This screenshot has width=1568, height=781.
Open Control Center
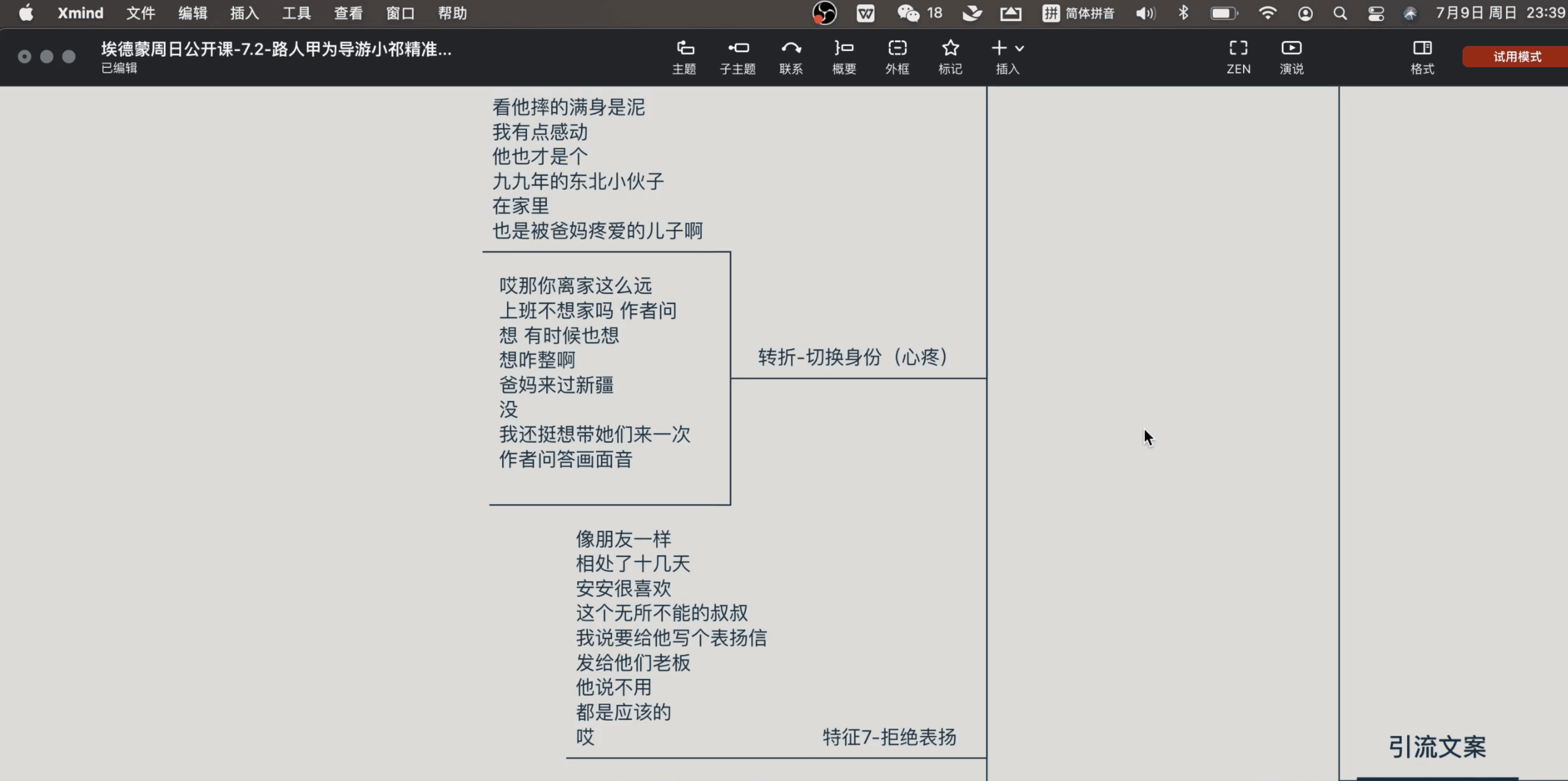(x=1376, y=13)
